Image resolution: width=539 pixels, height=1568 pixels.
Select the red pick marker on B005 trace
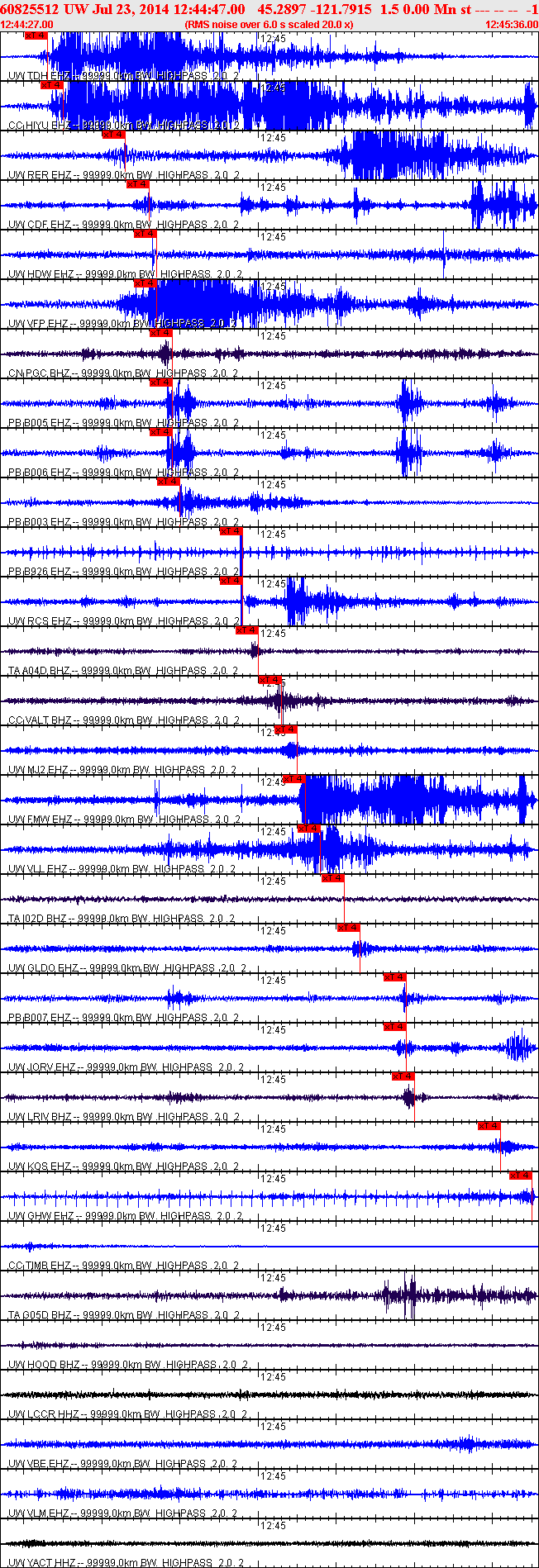click(161, 382)
